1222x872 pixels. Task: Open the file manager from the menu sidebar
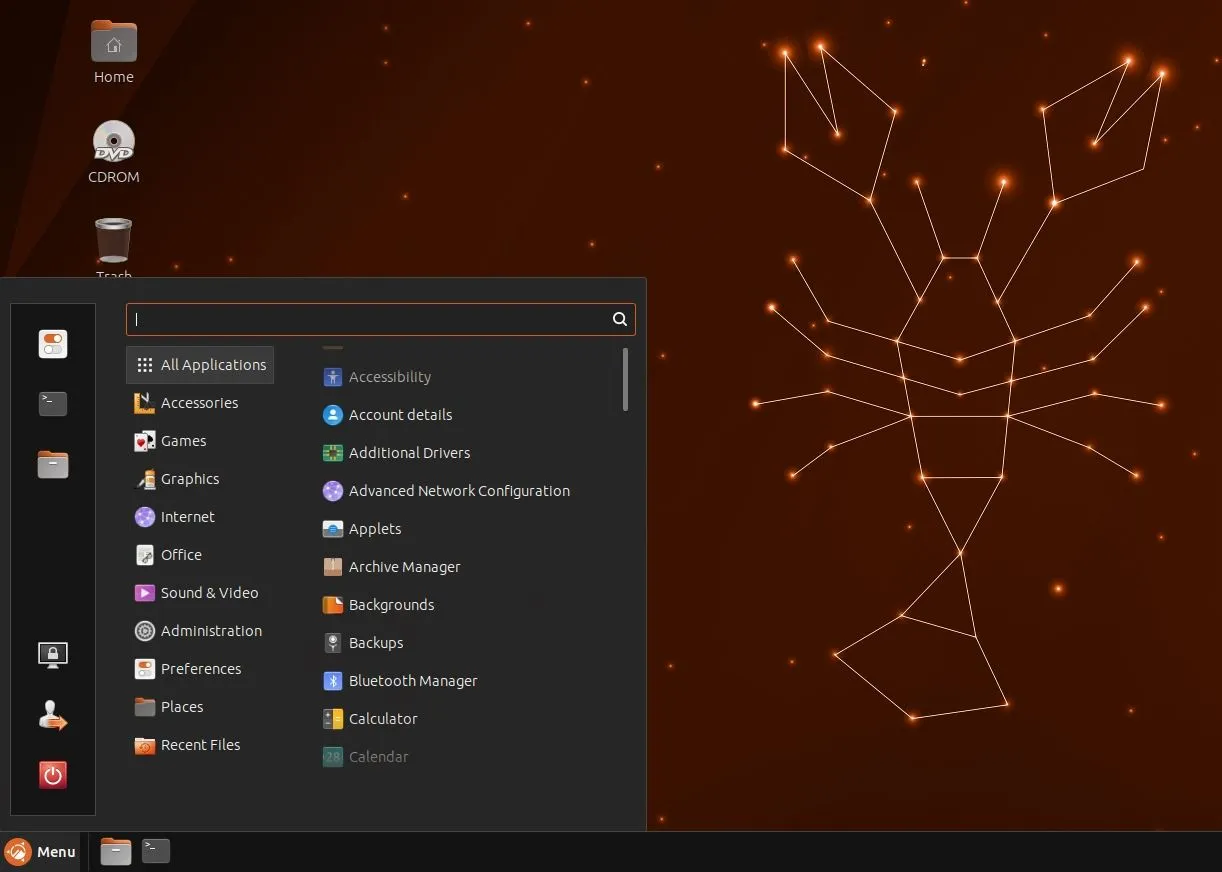click(52, 464)
